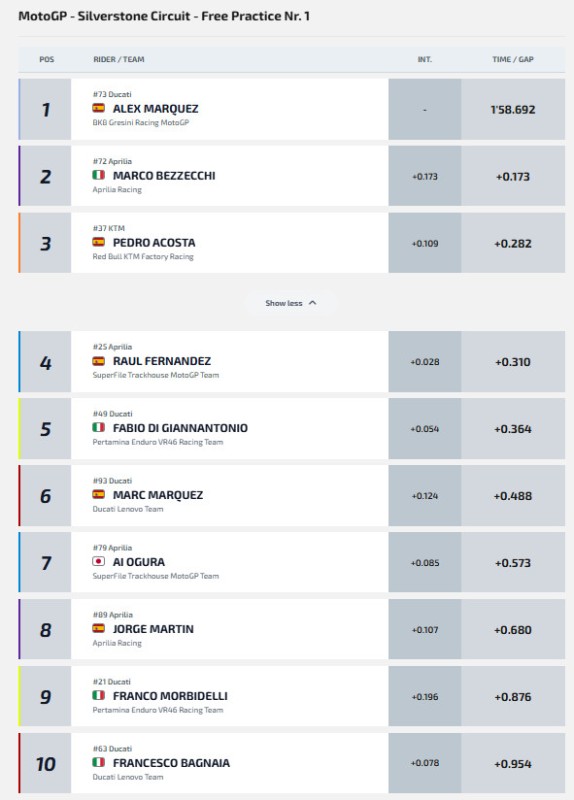Click the Japanese flag beside Ai Ogura
This screenshot has width=574, height=800.
click(98, 561)
